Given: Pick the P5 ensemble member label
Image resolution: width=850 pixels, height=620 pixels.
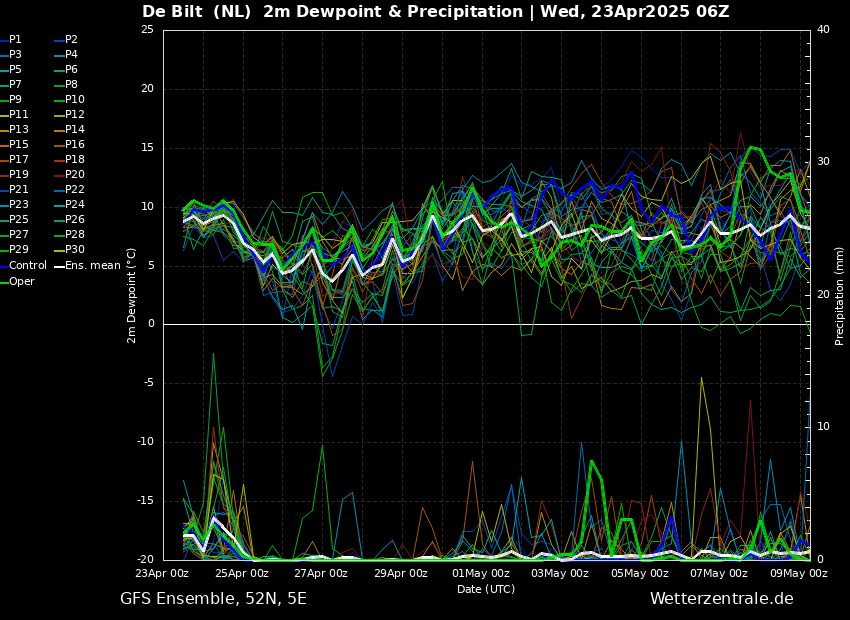Looking at the screenshot, I should click(11, 69).
